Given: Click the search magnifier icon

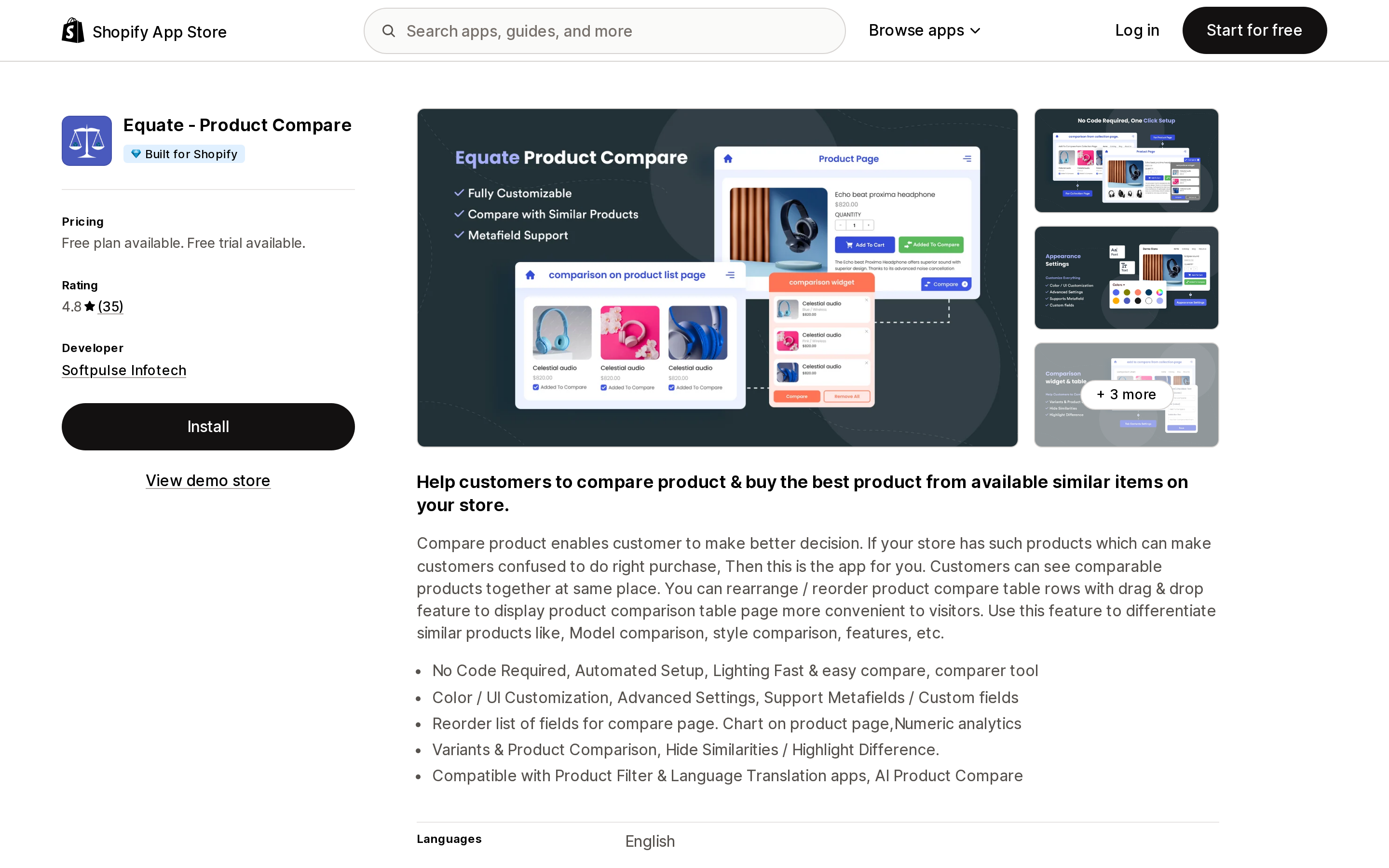Looking at the screenshot, I should tap(389, 31).
